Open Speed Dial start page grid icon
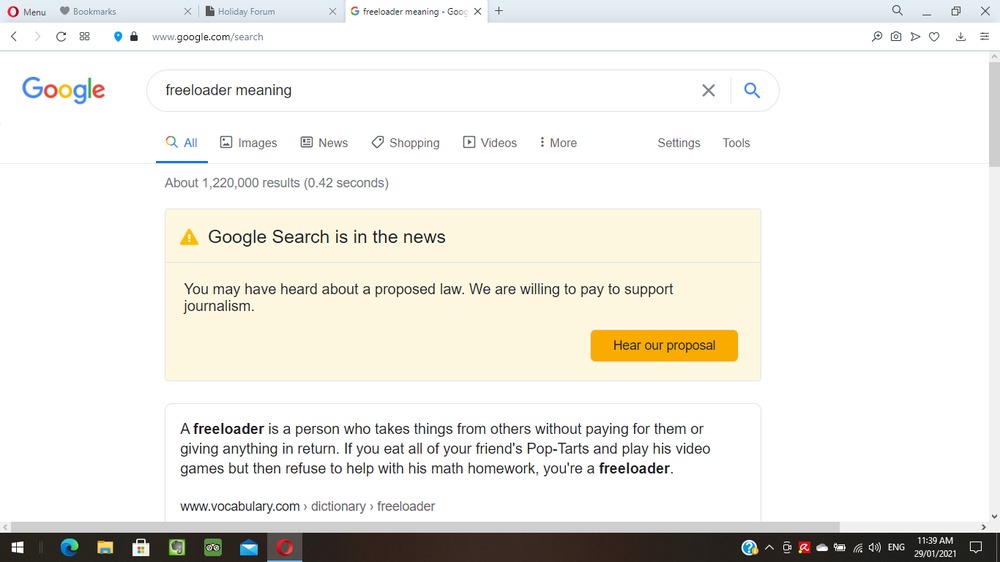1000x562 pixels. coord(85,37)
